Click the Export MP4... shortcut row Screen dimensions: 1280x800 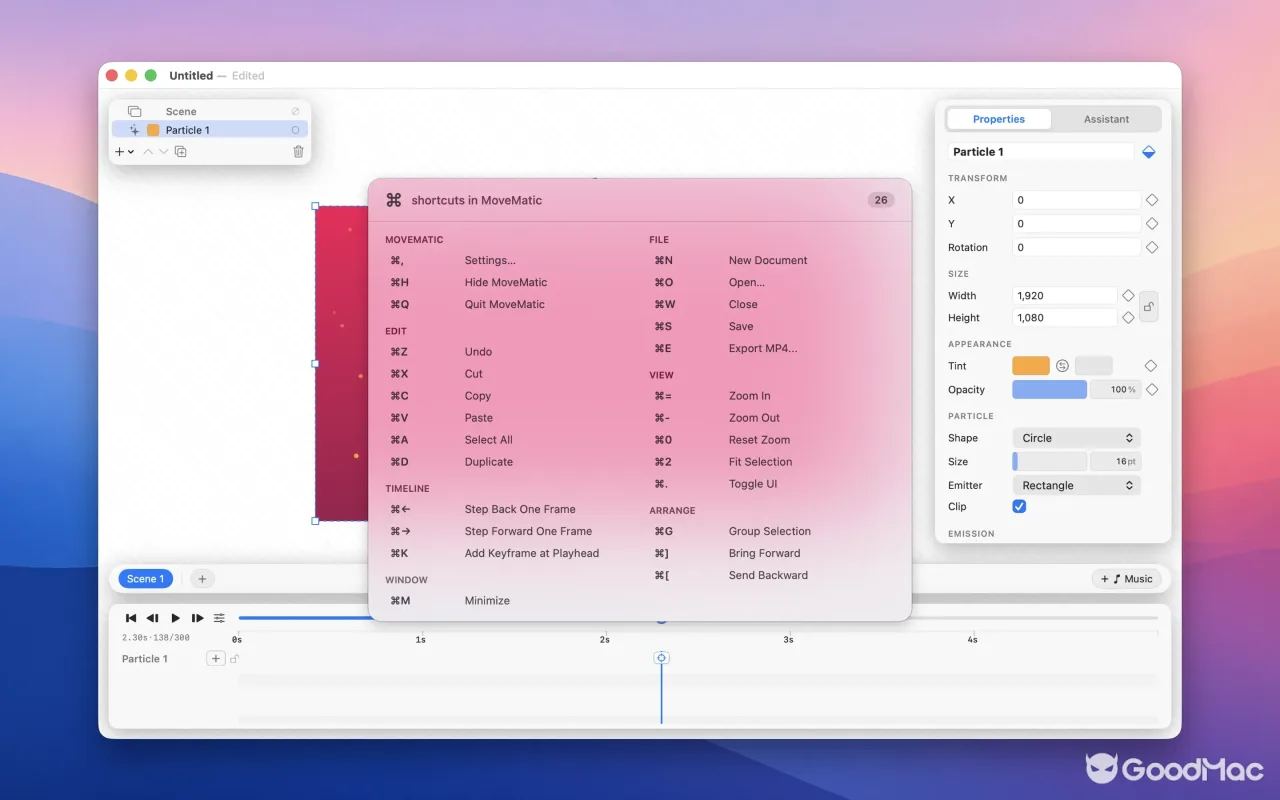[x=765, y=348]
